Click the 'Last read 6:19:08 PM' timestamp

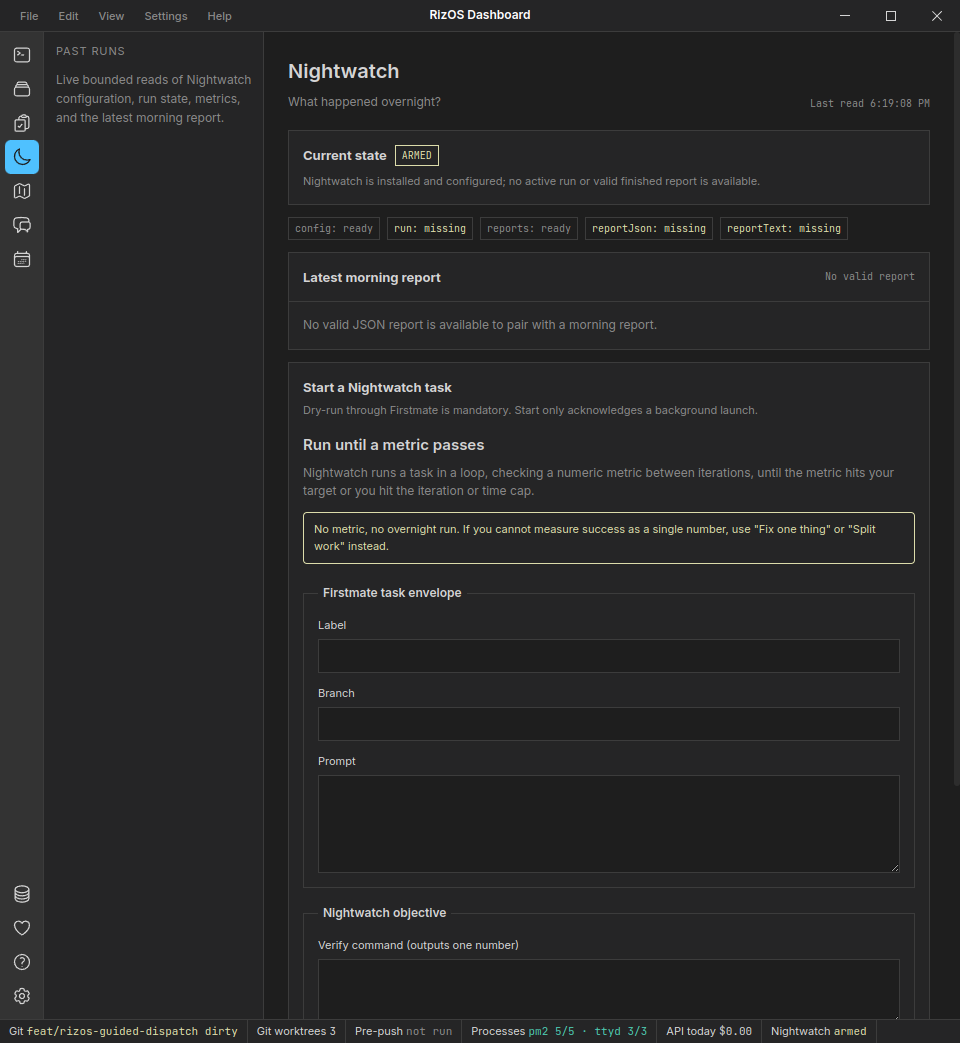(870, 104)
